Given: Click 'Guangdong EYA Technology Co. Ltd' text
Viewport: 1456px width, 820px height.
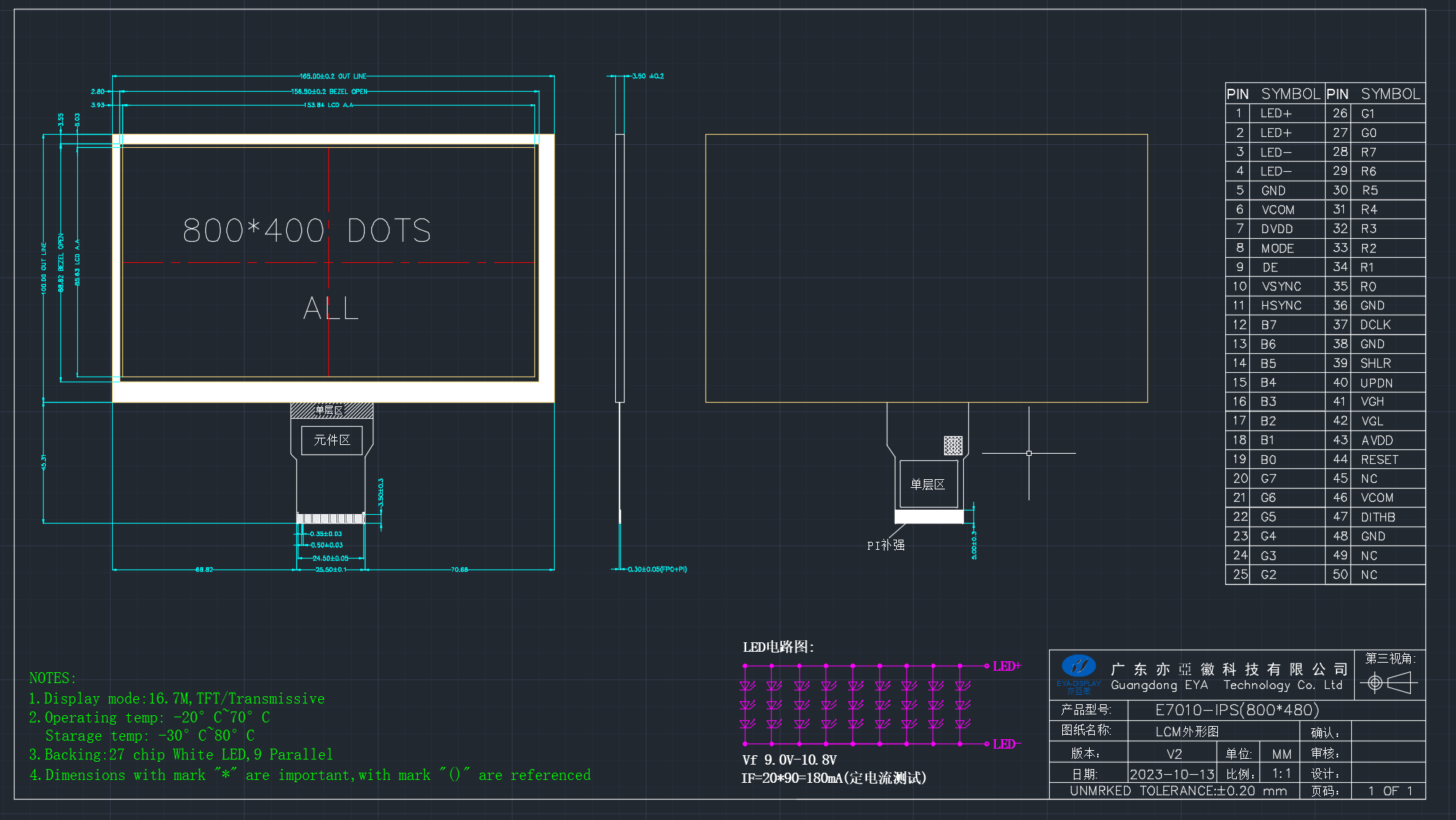Looking at the screenshot, I should [1227, 685].
